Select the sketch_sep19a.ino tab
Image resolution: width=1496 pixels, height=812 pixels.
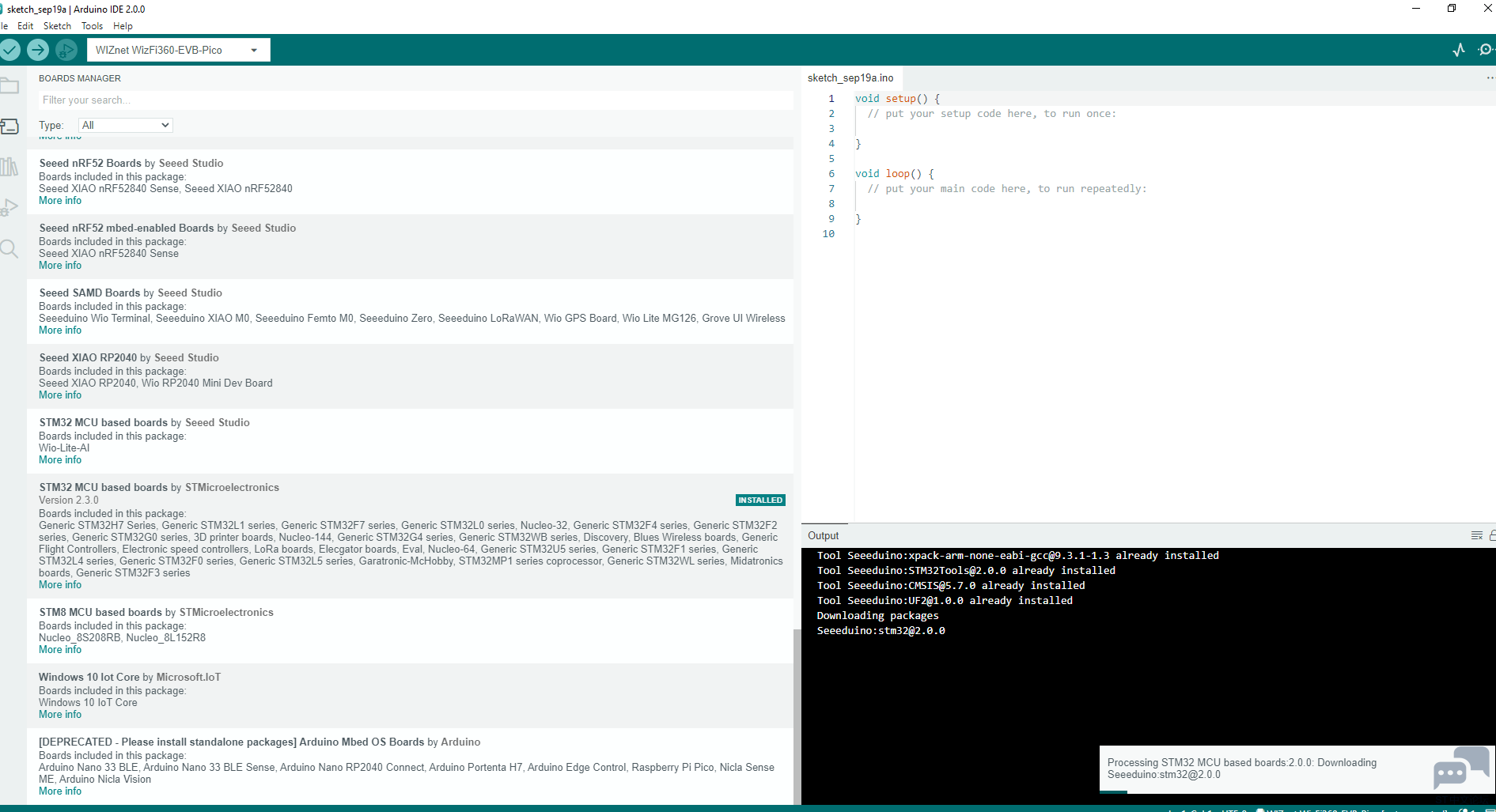coord(850,77)
